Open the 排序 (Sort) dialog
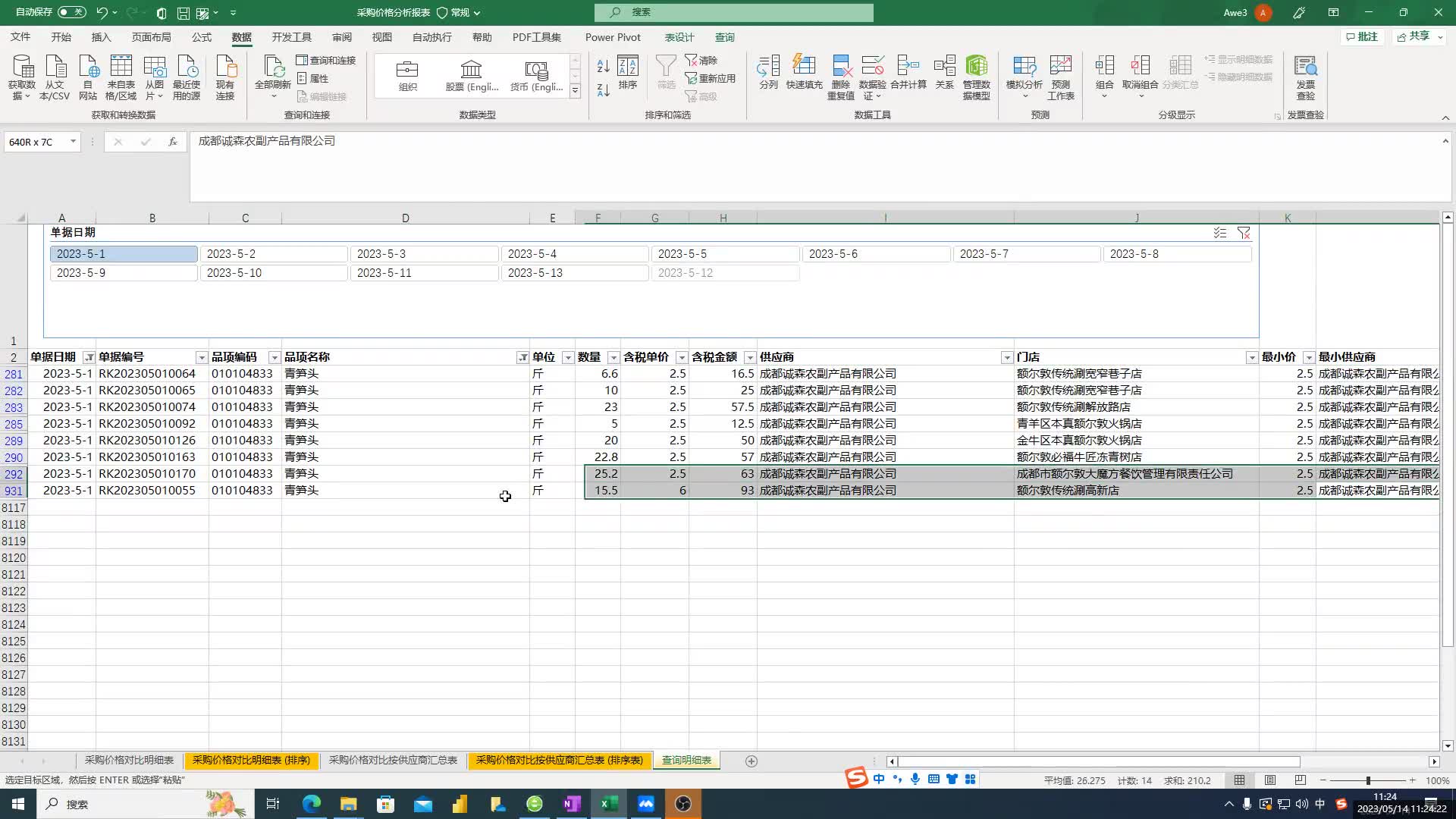 628,73
